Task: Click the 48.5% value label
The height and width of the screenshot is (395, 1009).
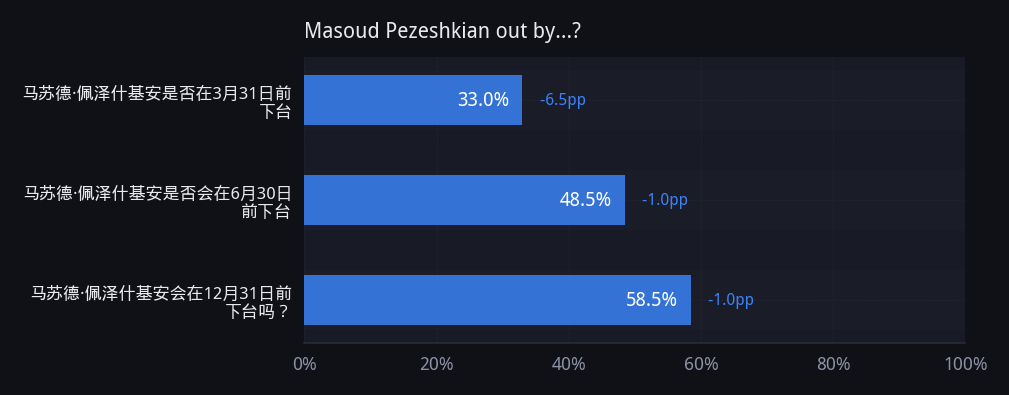Action: (585, 200)
